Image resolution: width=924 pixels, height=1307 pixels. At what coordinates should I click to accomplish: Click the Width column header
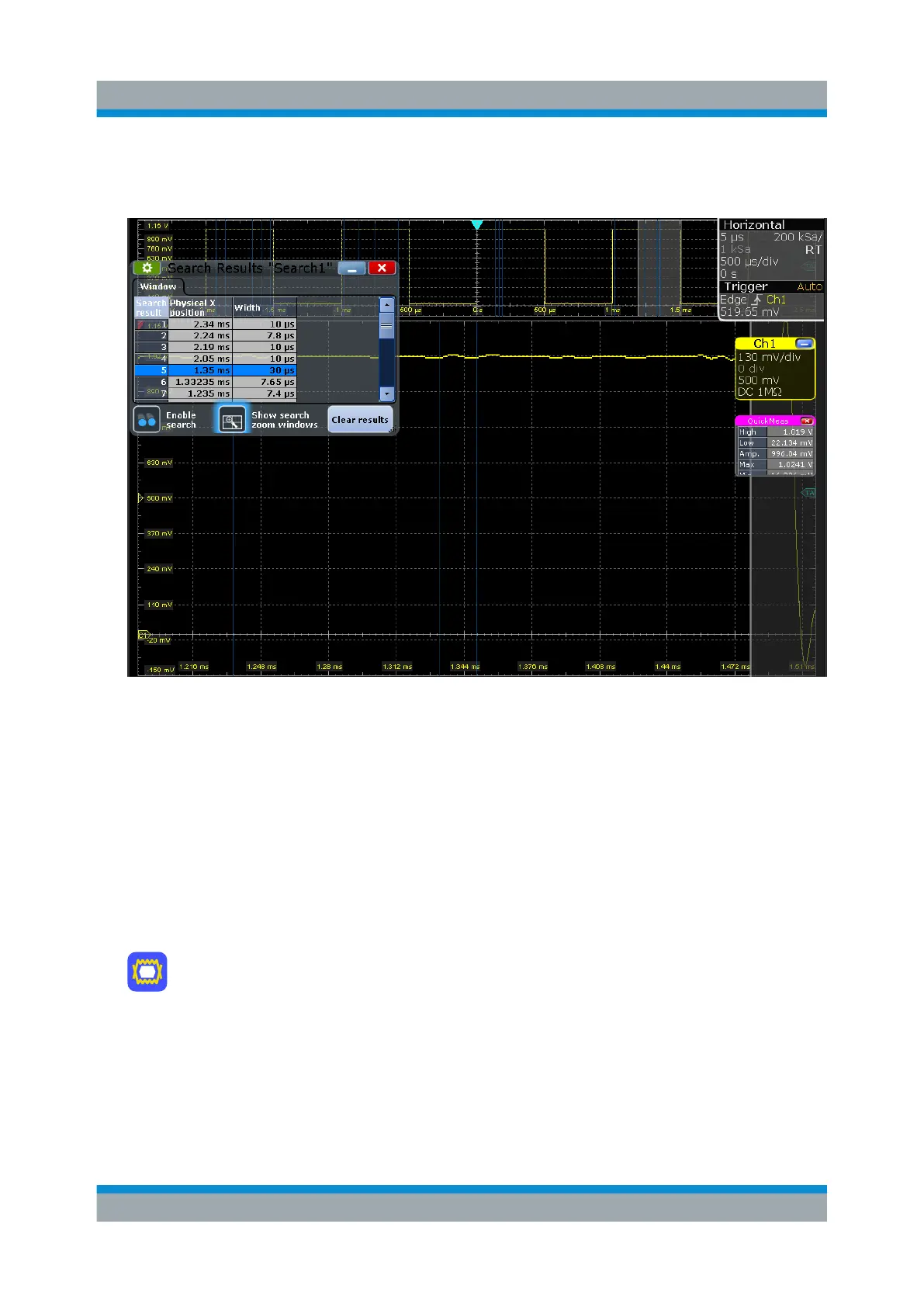pyautogui.click(x=265, y=307)
